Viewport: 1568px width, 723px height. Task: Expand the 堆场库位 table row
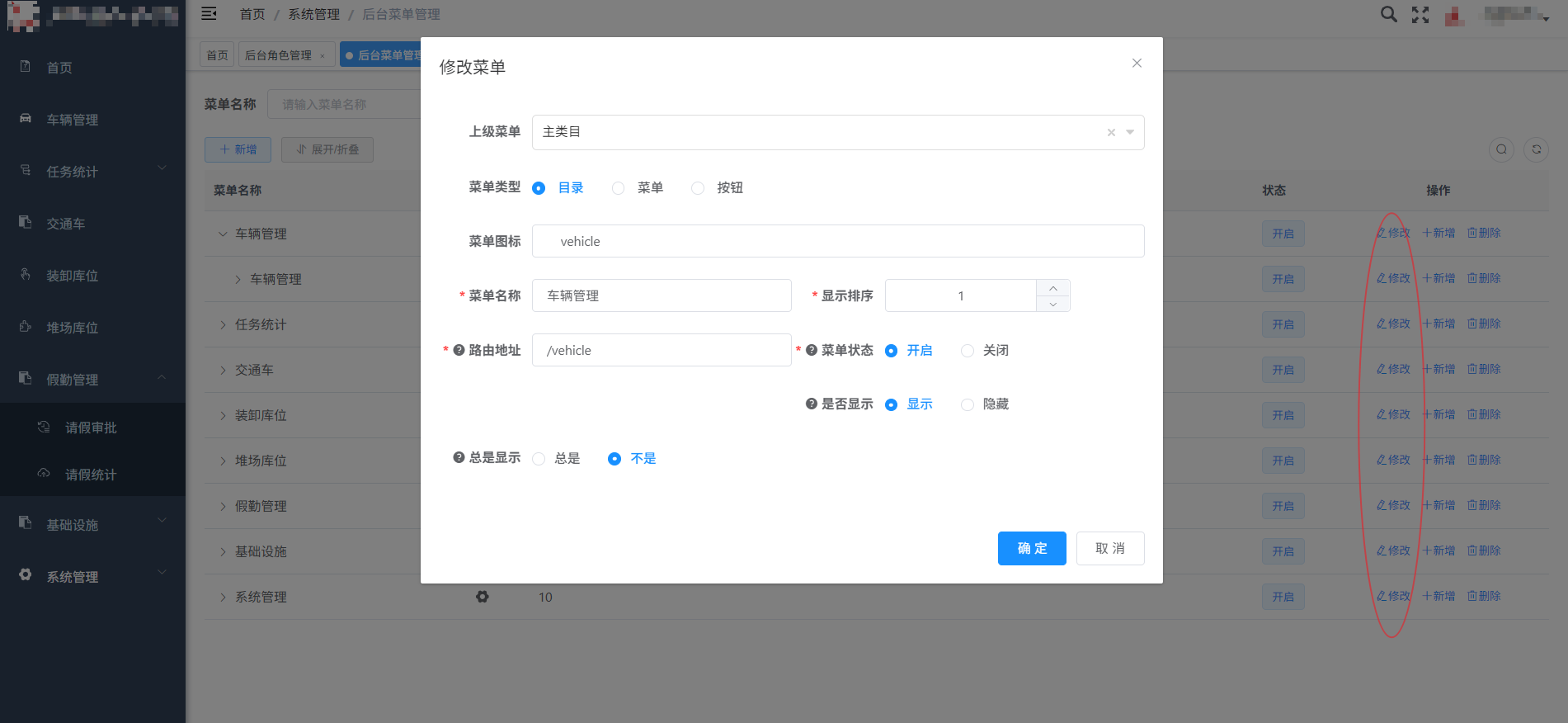click(223, 461)
